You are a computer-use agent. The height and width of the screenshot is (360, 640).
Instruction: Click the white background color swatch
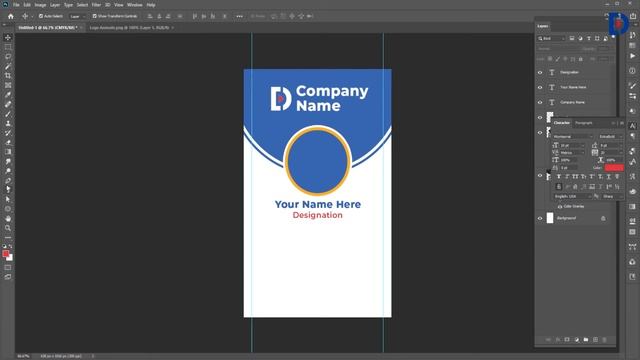click(10, 258)
